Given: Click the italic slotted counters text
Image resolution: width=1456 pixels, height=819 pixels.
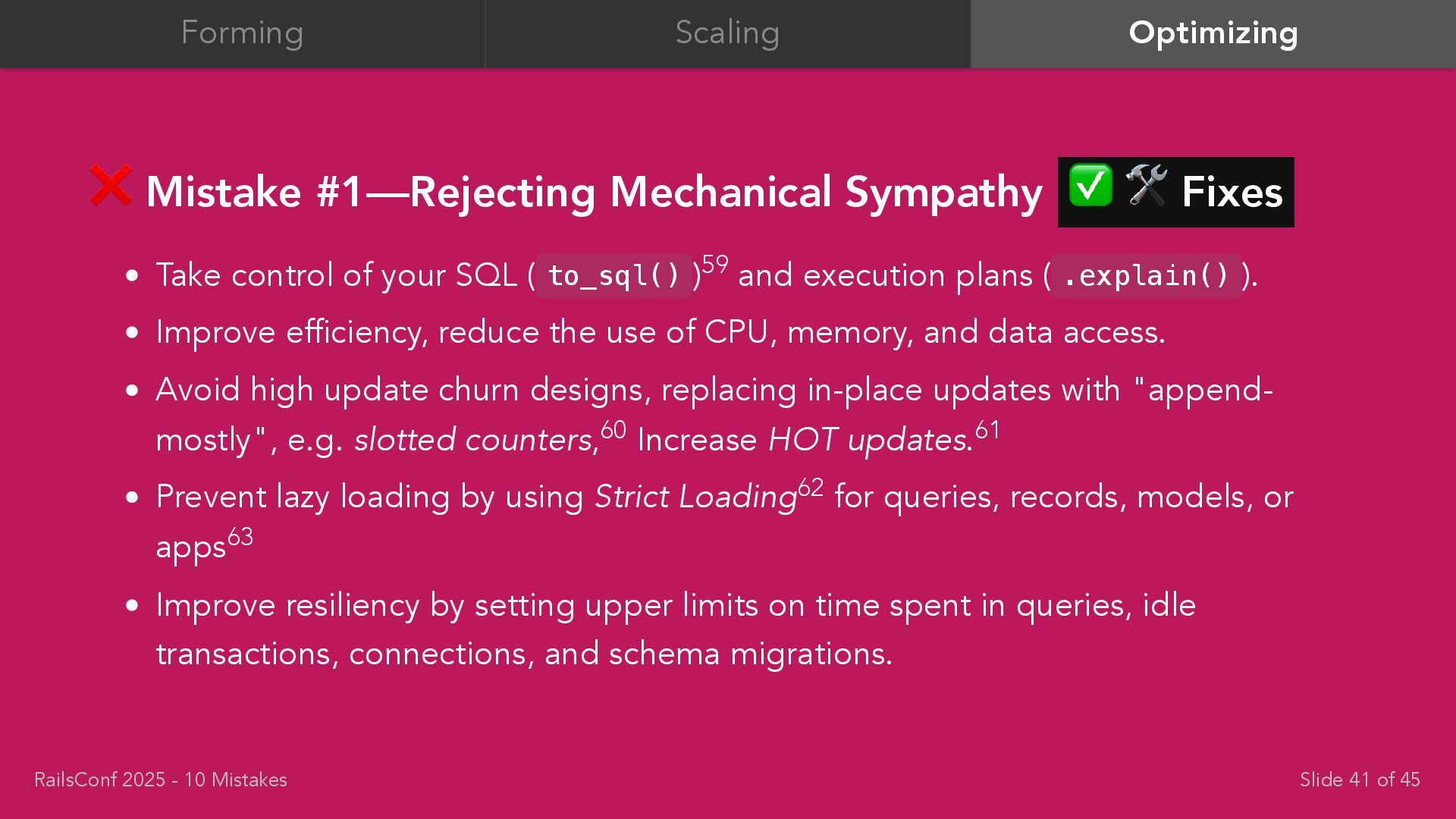Looking at the screenshot, I should point(475,440).
